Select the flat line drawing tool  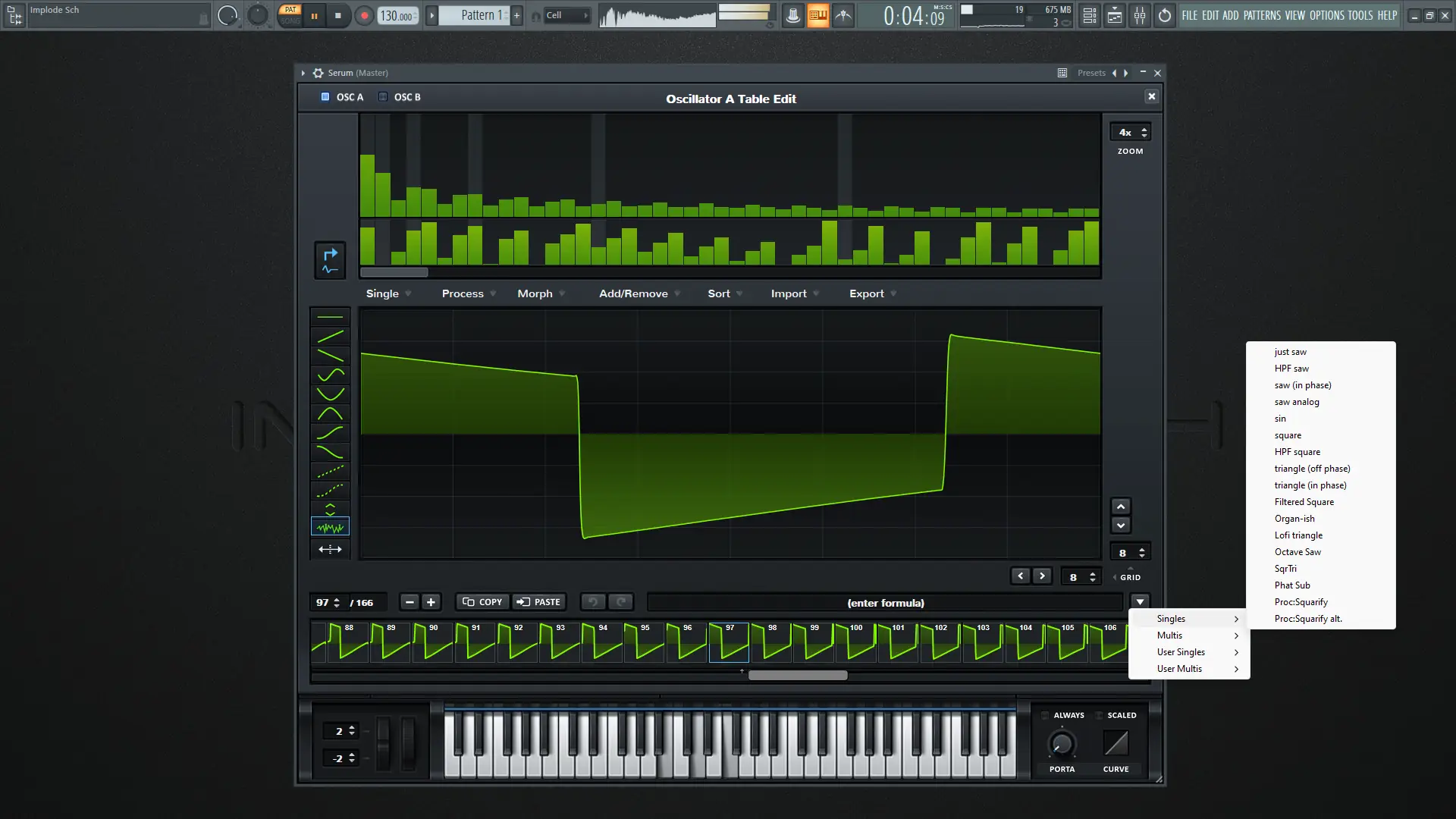(x=330, y=318)
